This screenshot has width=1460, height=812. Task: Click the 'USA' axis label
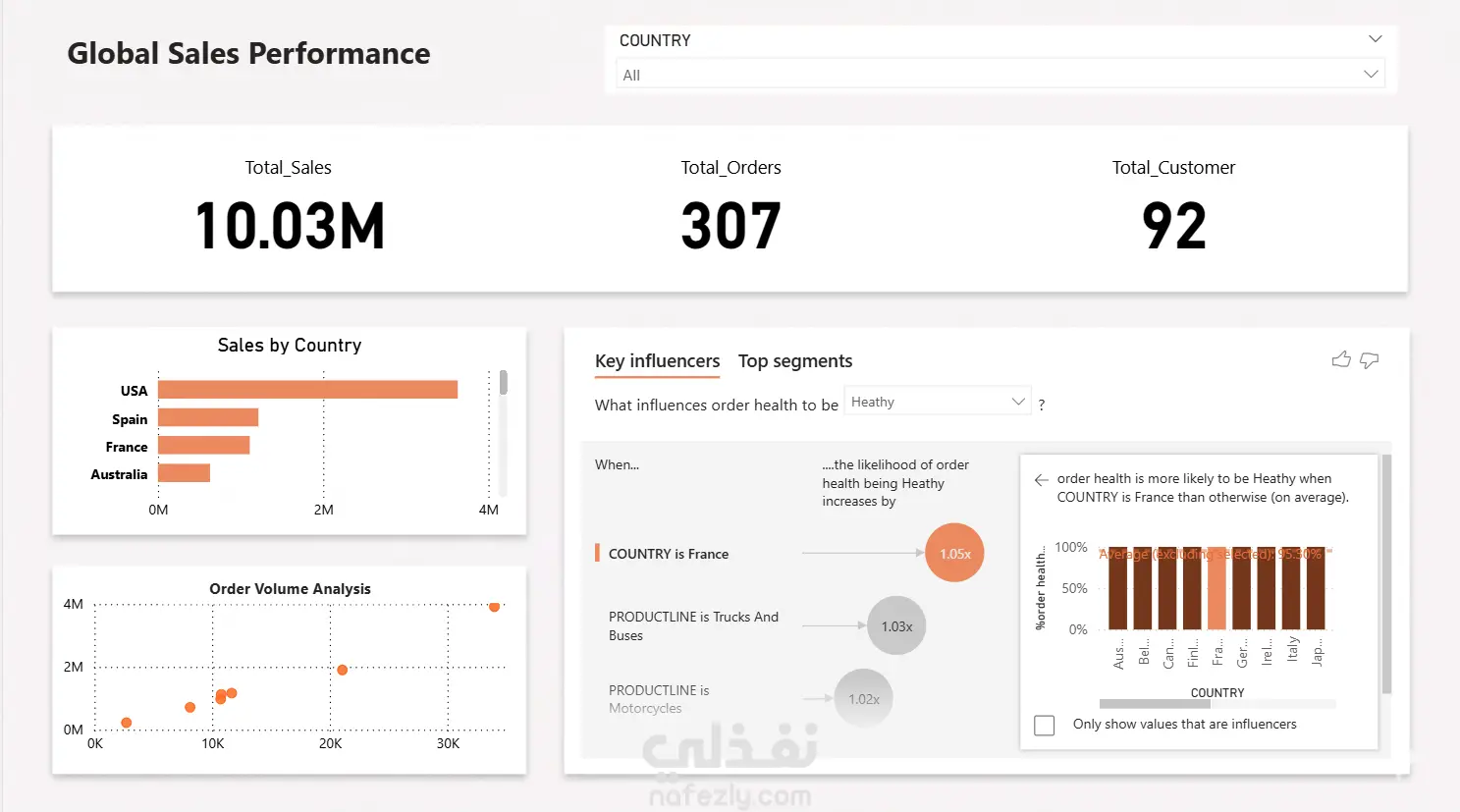134,391
